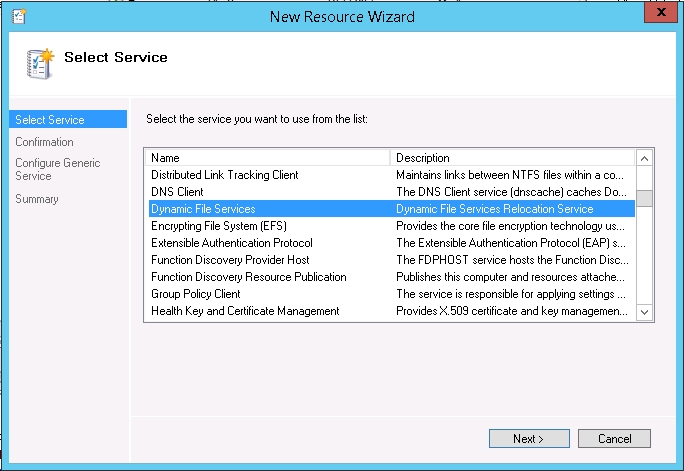
Task: Click the Select Service header icon
Action: pyautogui.click(x=38, y=61)
